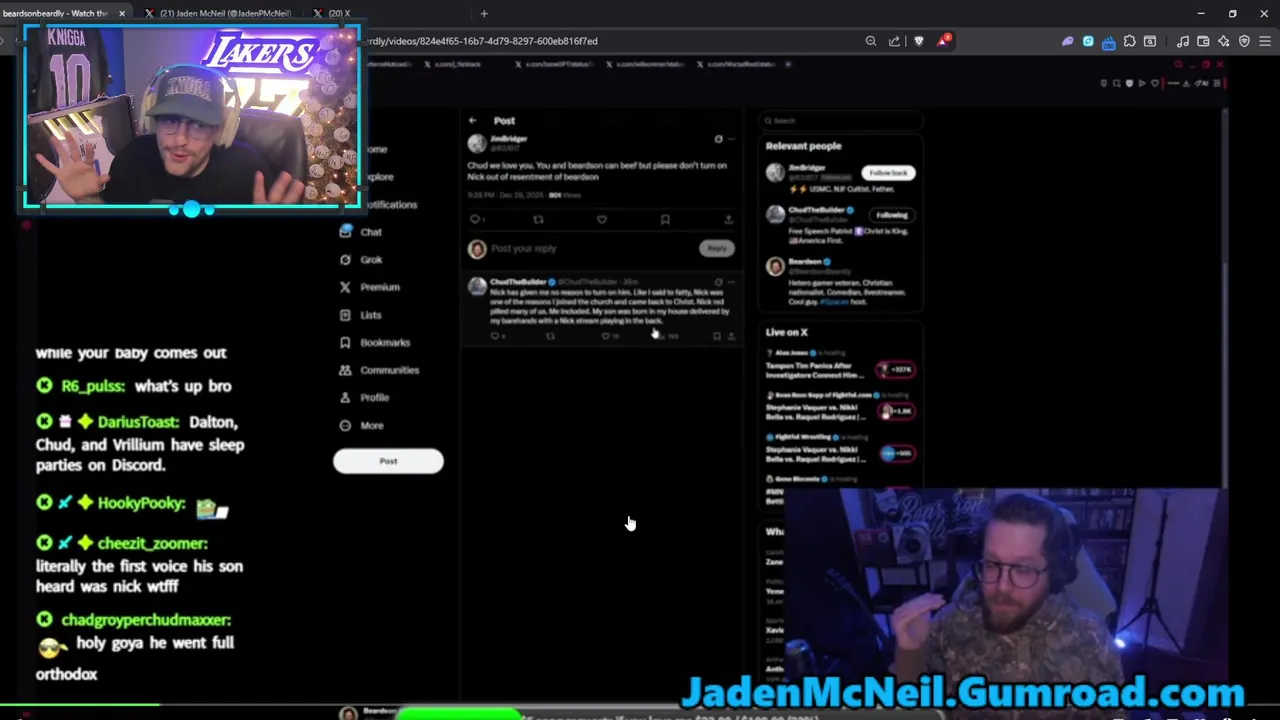Open Brave Wallet icon

pyautogui.click(x=1203, y=41)
